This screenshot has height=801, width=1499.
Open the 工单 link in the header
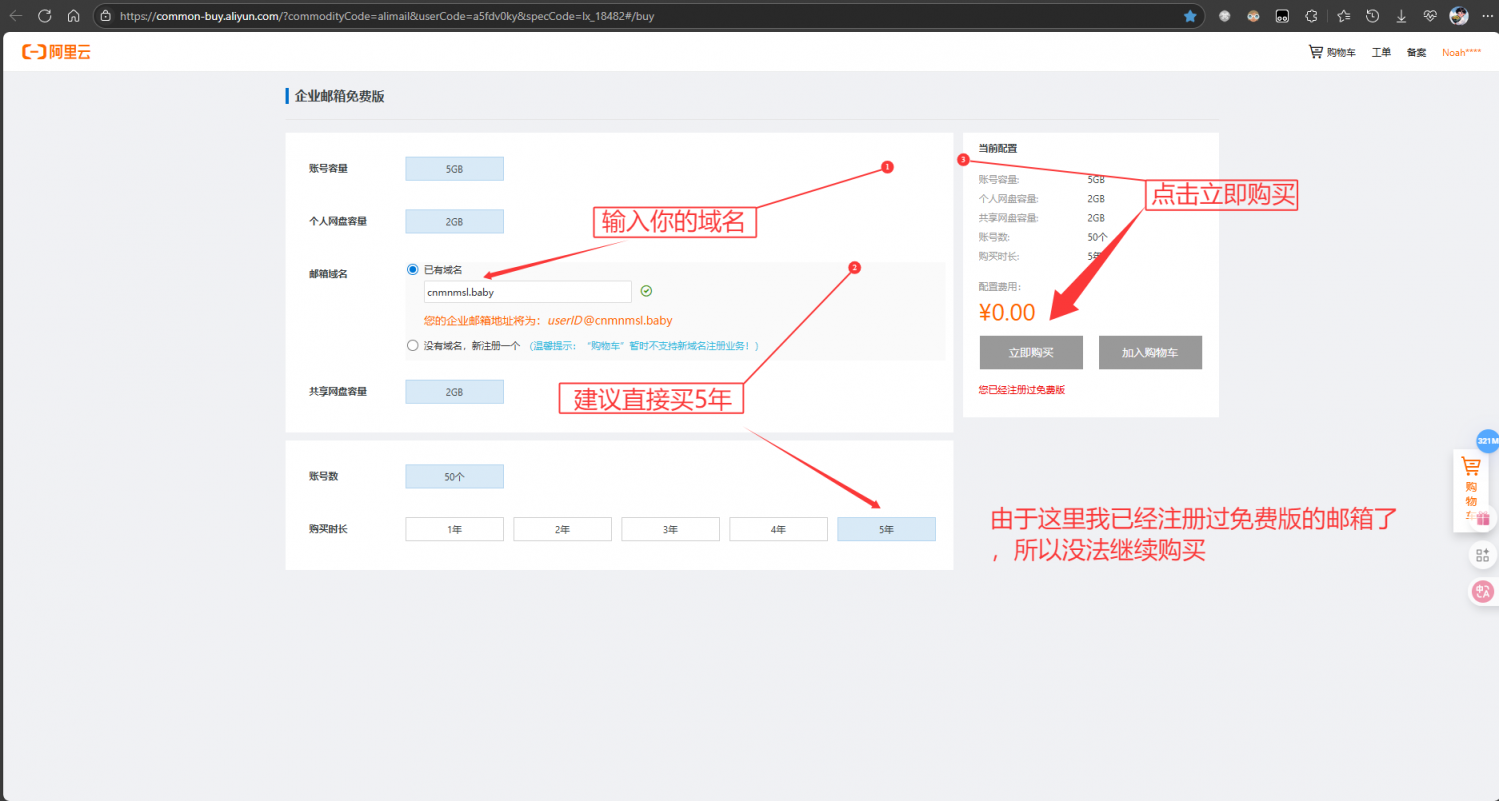(1381, 52)
